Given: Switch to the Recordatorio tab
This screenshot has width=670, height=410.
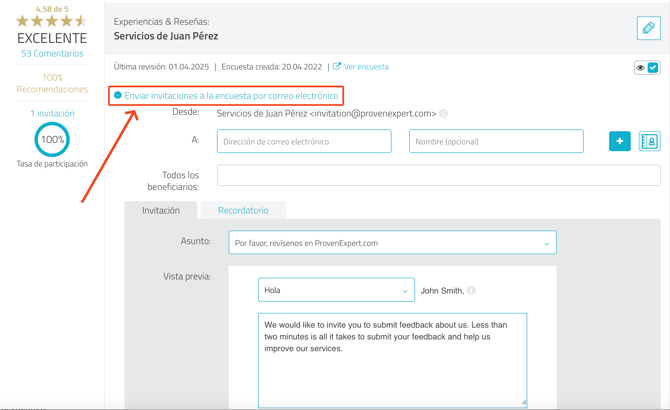Looking at the screenshot, I should (x=243, y=210).
